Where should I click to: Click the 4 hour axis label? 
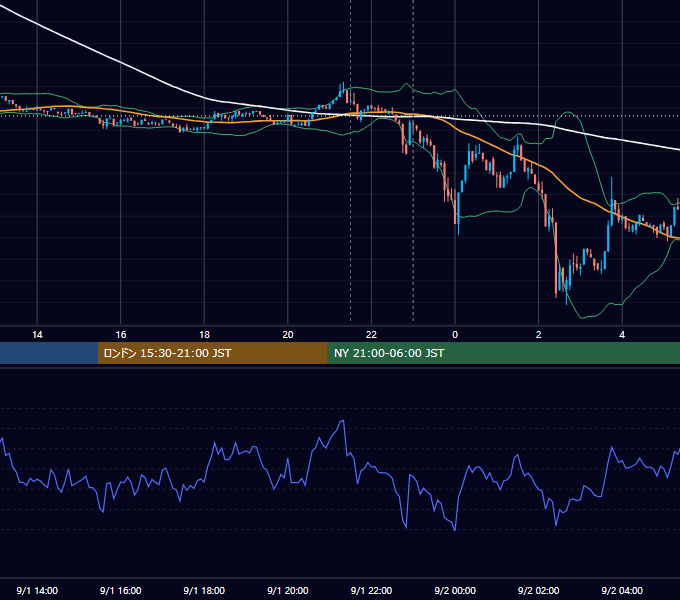[622, 335]
